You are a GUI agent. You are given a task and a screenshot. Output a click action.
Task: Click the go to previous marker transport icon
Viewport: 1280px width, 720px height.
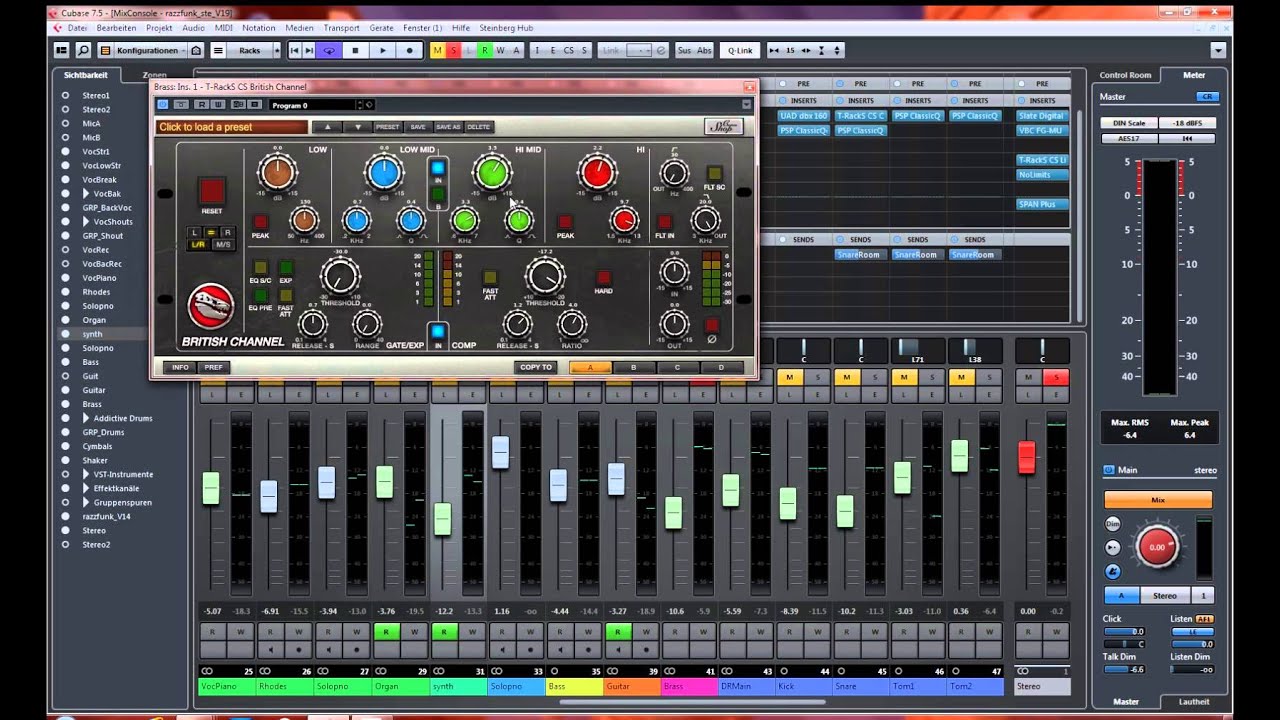pos(295,50)
